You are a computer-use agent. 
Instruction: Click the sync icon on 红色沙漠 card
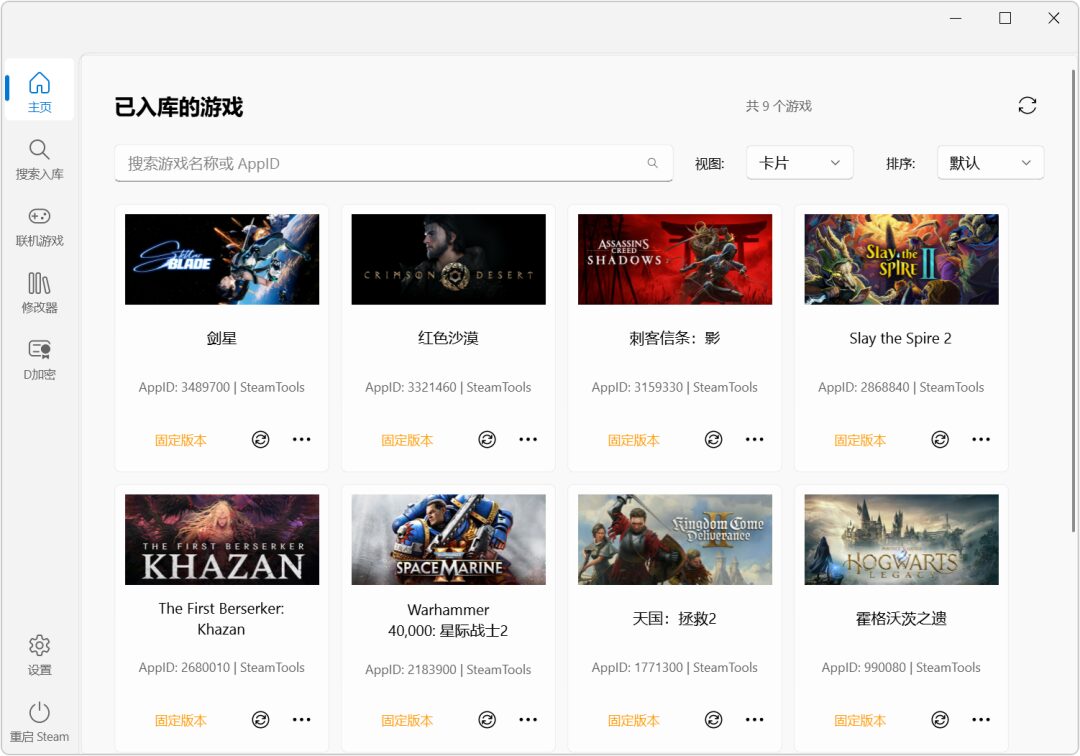click(x=487, y=439)
